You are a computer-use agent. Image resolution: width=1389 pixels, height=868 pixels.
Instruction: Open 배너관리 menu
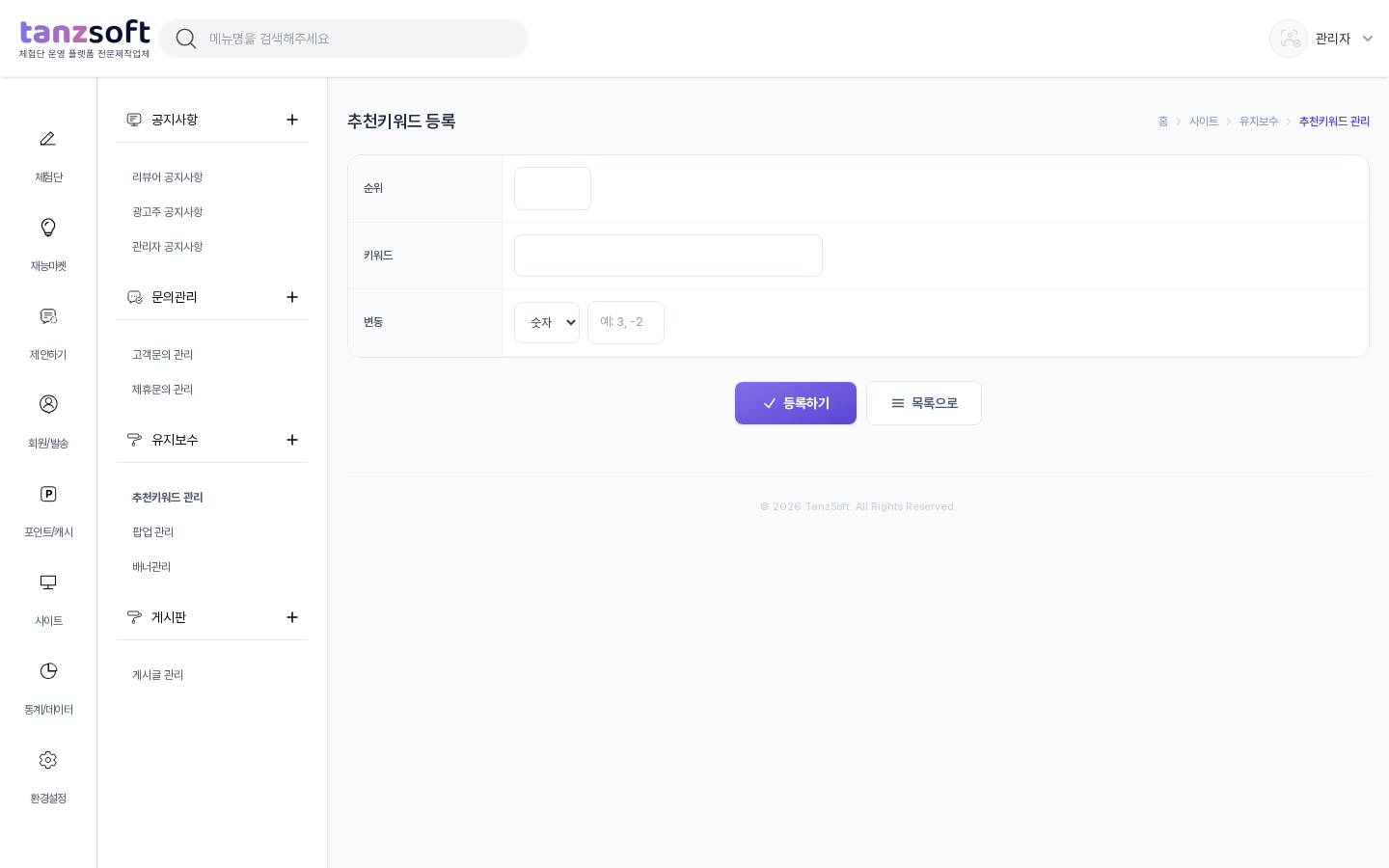pos(151,567)
